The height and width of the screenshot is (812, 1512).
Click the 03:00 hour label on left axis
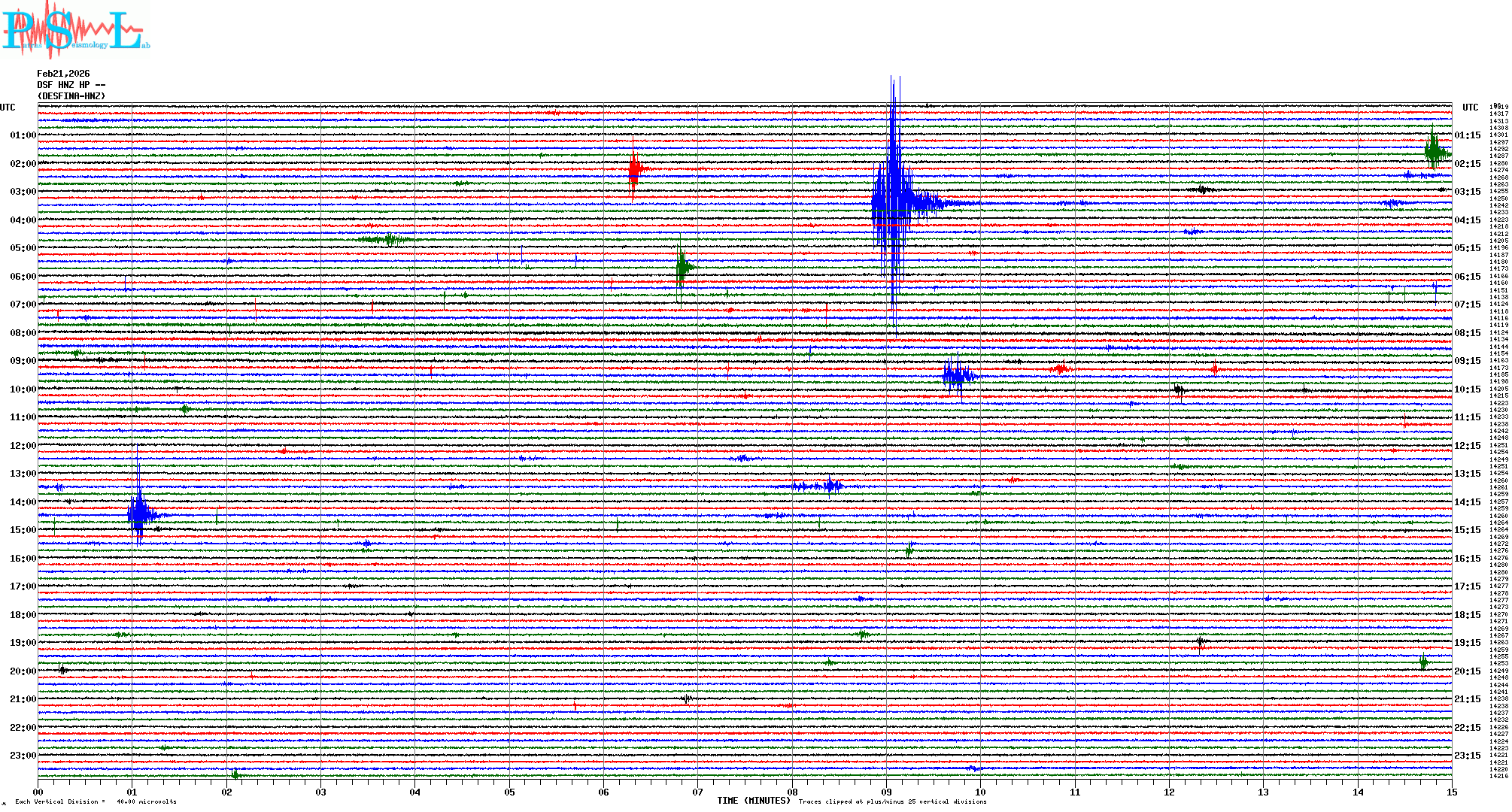click(x=23, y=192)
